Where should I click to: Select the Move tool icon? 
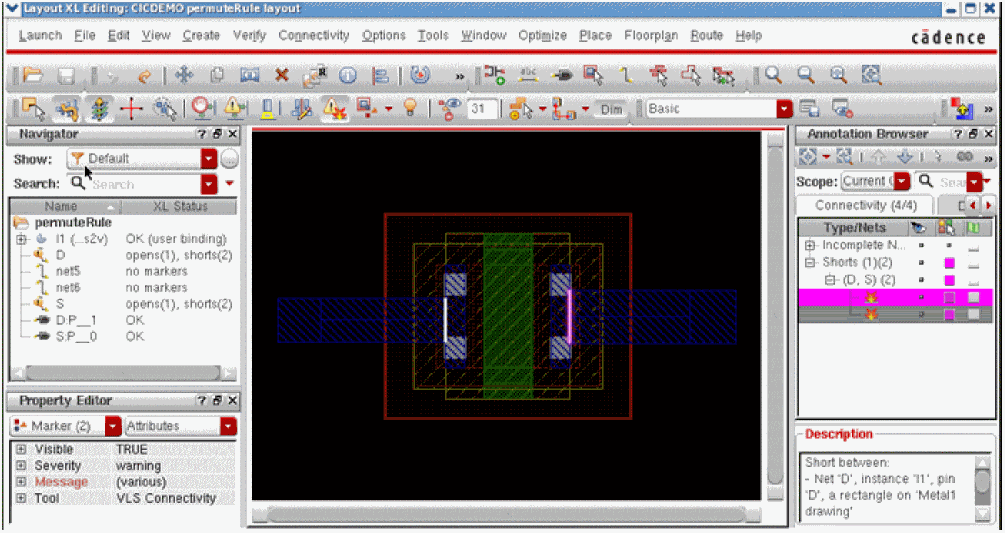click(184, 76)
